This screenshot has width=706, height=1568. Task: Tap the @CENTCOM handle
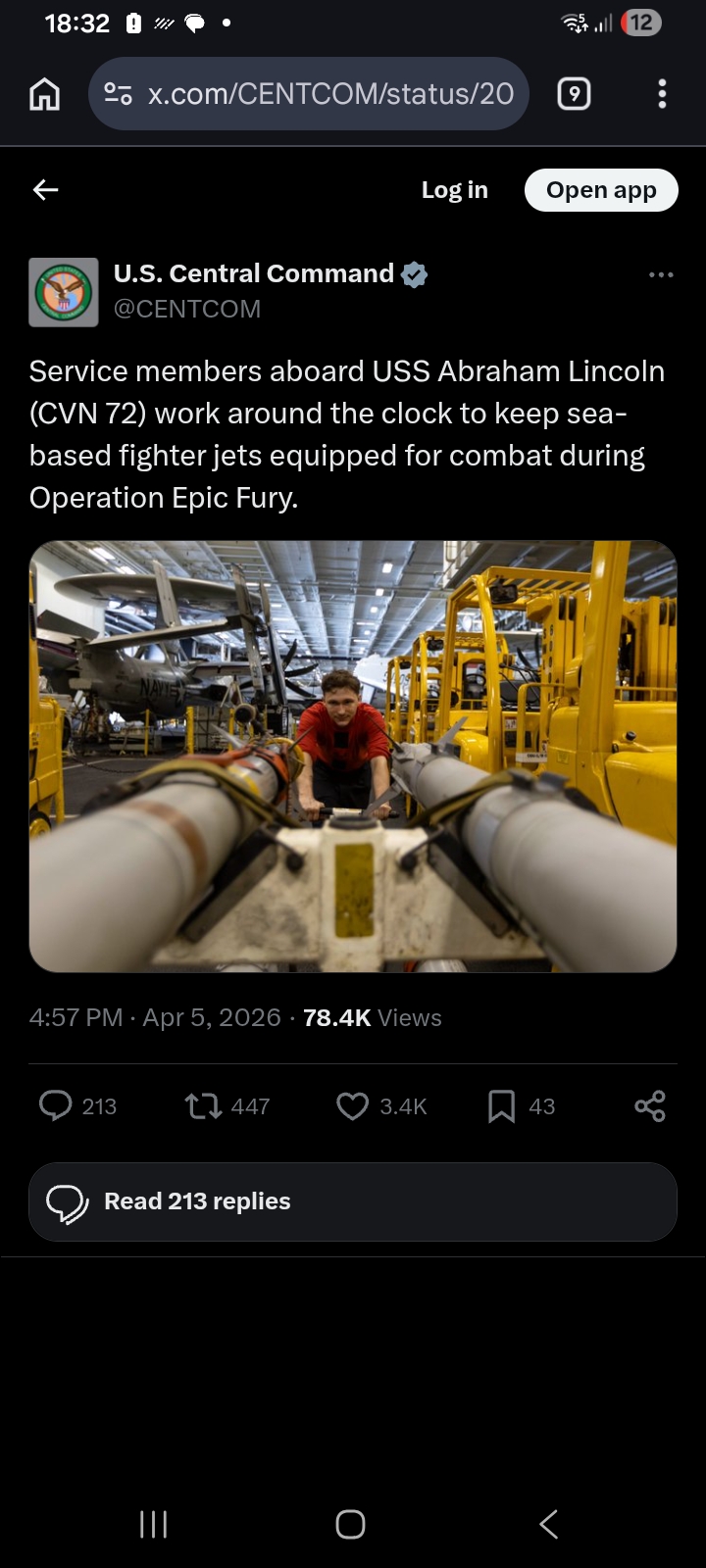[x=187, y=309]
